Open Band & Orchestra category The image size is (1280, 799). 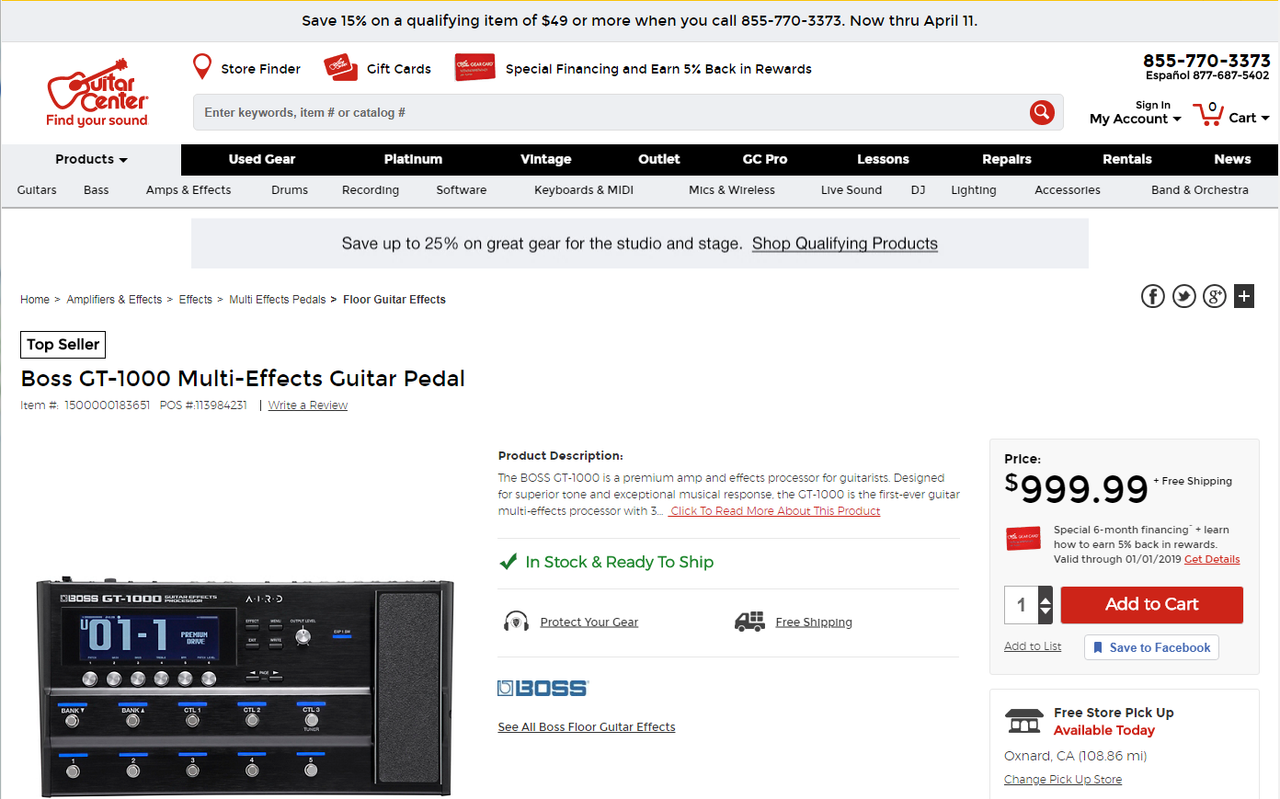click(x=1200, y=190)
